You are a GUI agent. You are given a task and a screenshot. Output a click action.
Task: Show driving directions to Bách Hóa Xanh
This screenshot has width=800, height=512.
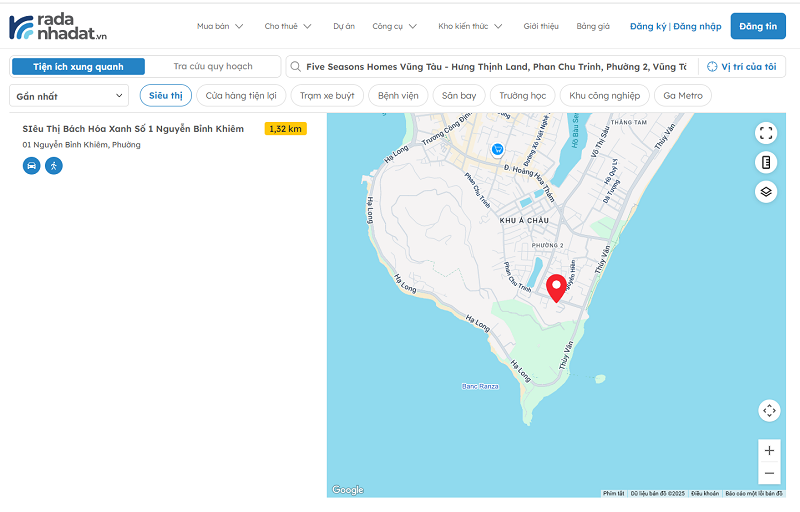pos(31,165)
